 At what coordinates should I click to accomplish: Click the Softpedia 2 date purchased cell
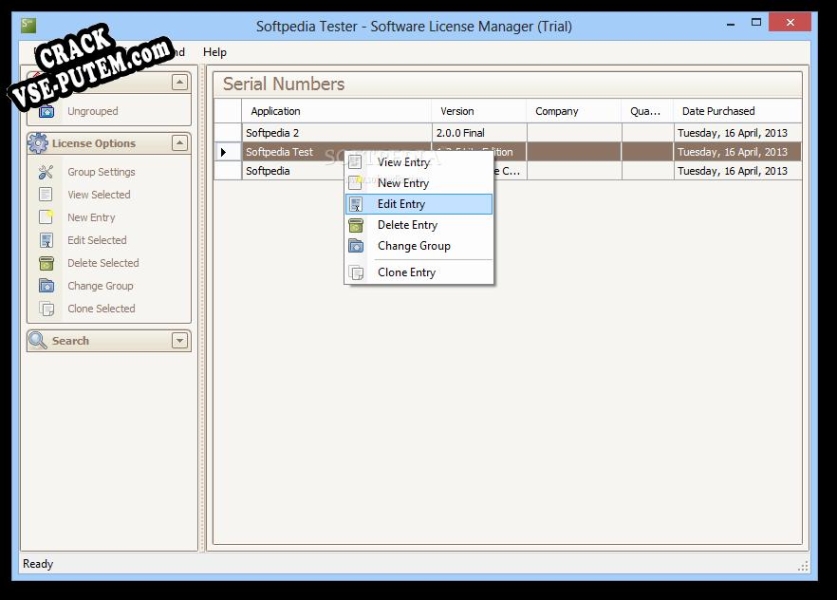(738, 133)
